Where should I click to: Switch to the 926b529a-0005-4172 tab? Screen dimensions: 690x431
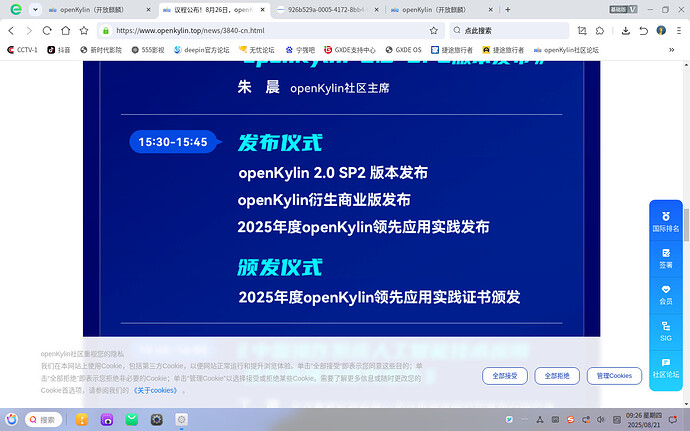[x=328, y=9]
